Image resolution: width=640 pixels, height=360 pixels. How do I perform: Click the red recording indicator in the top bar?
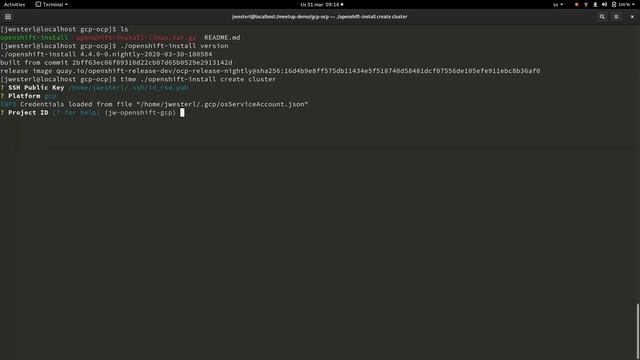coord(576,4)
